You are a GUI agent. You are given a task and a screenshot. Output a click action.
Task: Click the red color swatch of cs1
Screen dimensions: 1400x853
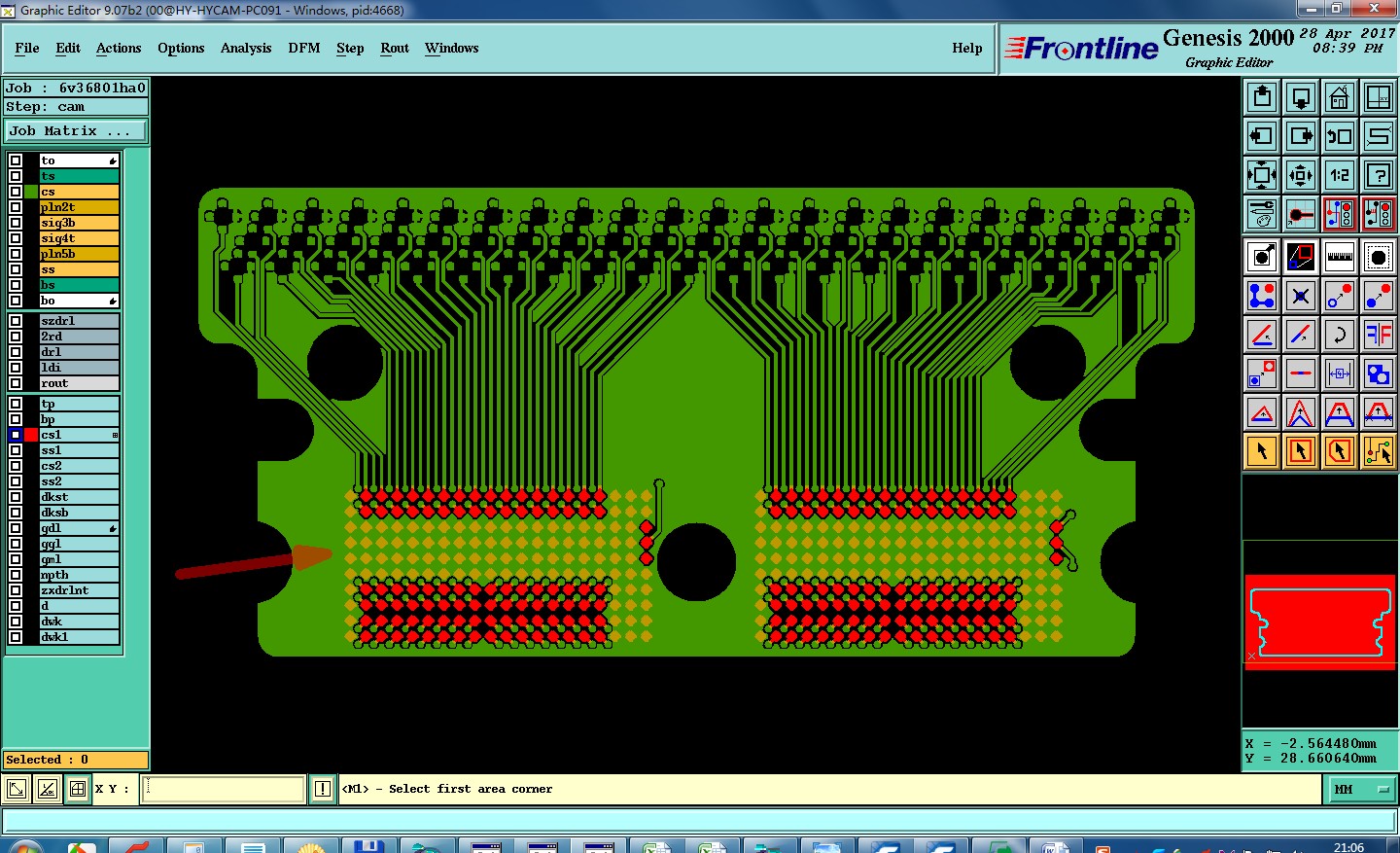(31, 435)
